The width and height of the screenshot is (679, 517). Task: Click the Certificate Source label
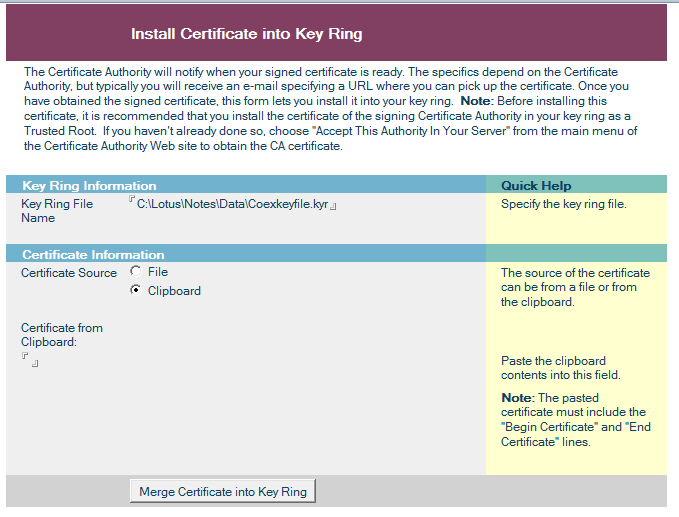[69, 273]
